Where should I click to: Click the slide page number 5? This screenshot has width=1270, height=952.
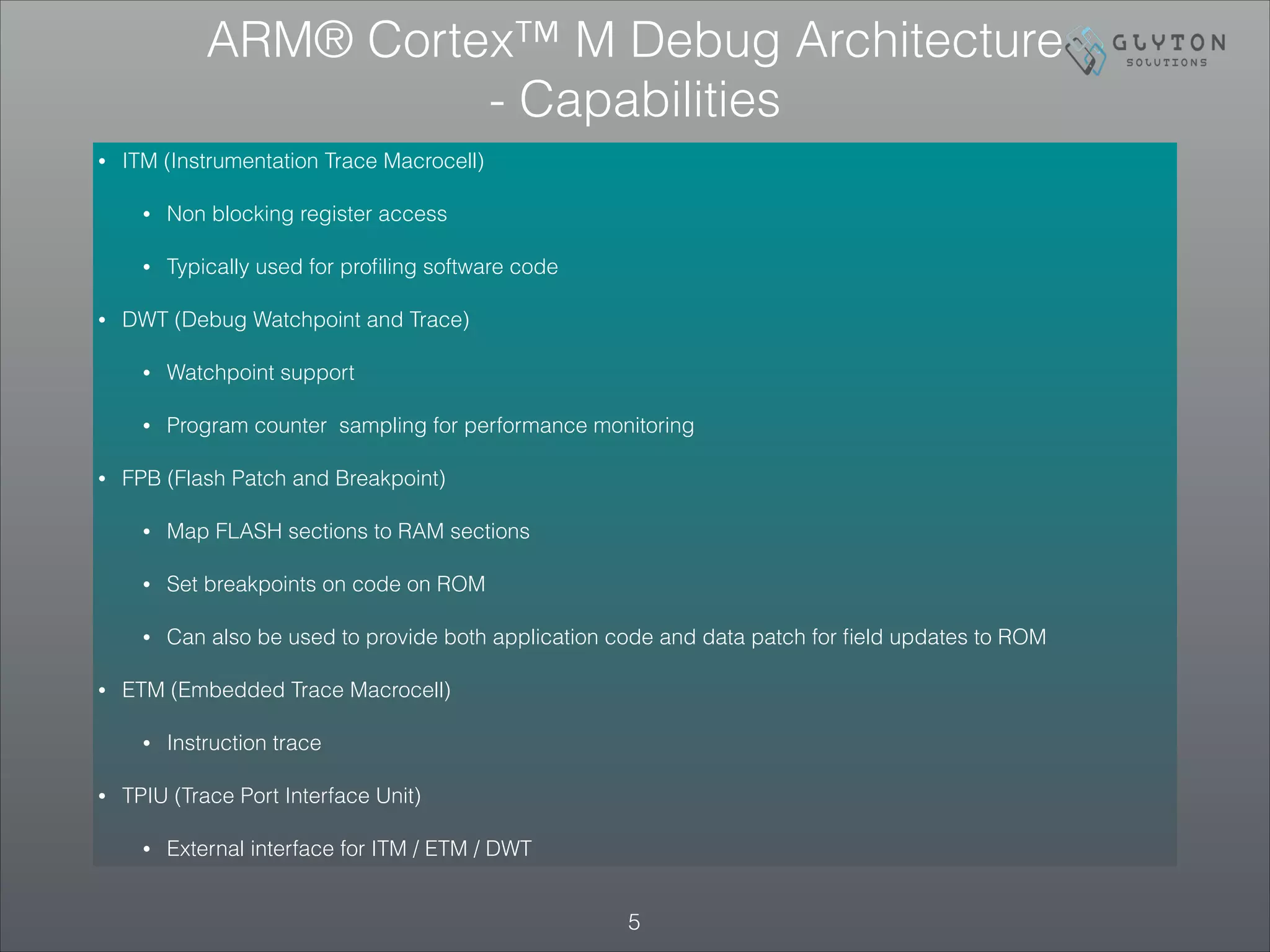634,922
